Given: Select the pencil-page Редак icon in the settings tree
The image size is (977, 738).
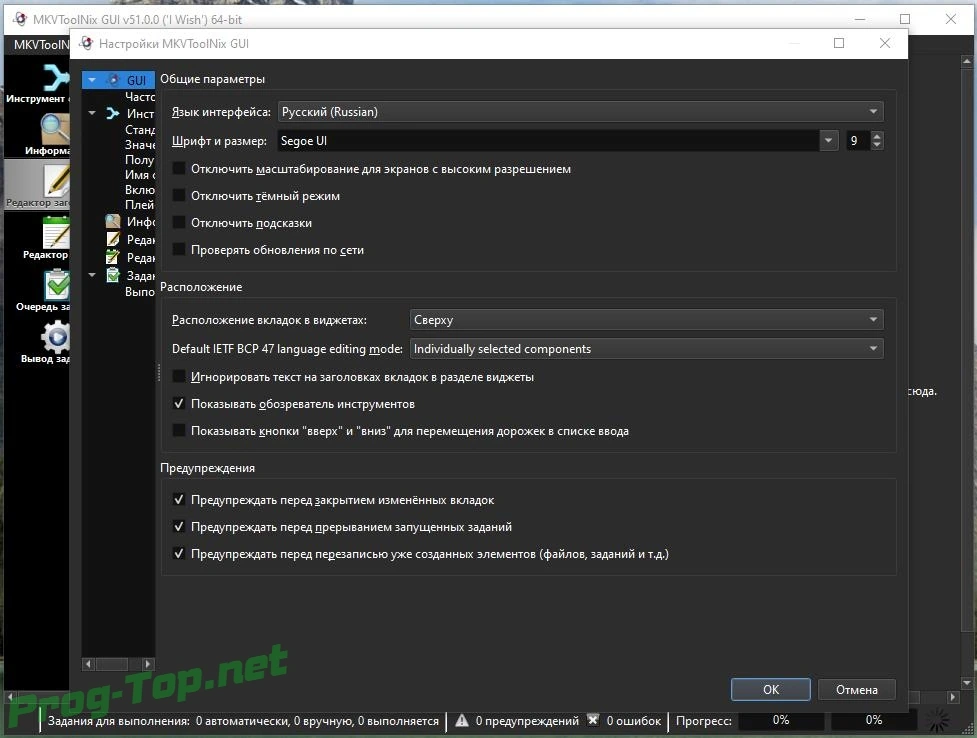Looking at the screenshot, I should pos(113,239).
